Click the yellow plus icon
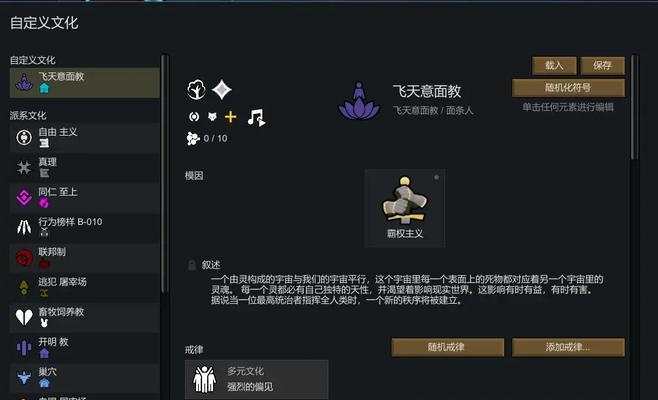The image size is (658, 400). pos(230,117)
